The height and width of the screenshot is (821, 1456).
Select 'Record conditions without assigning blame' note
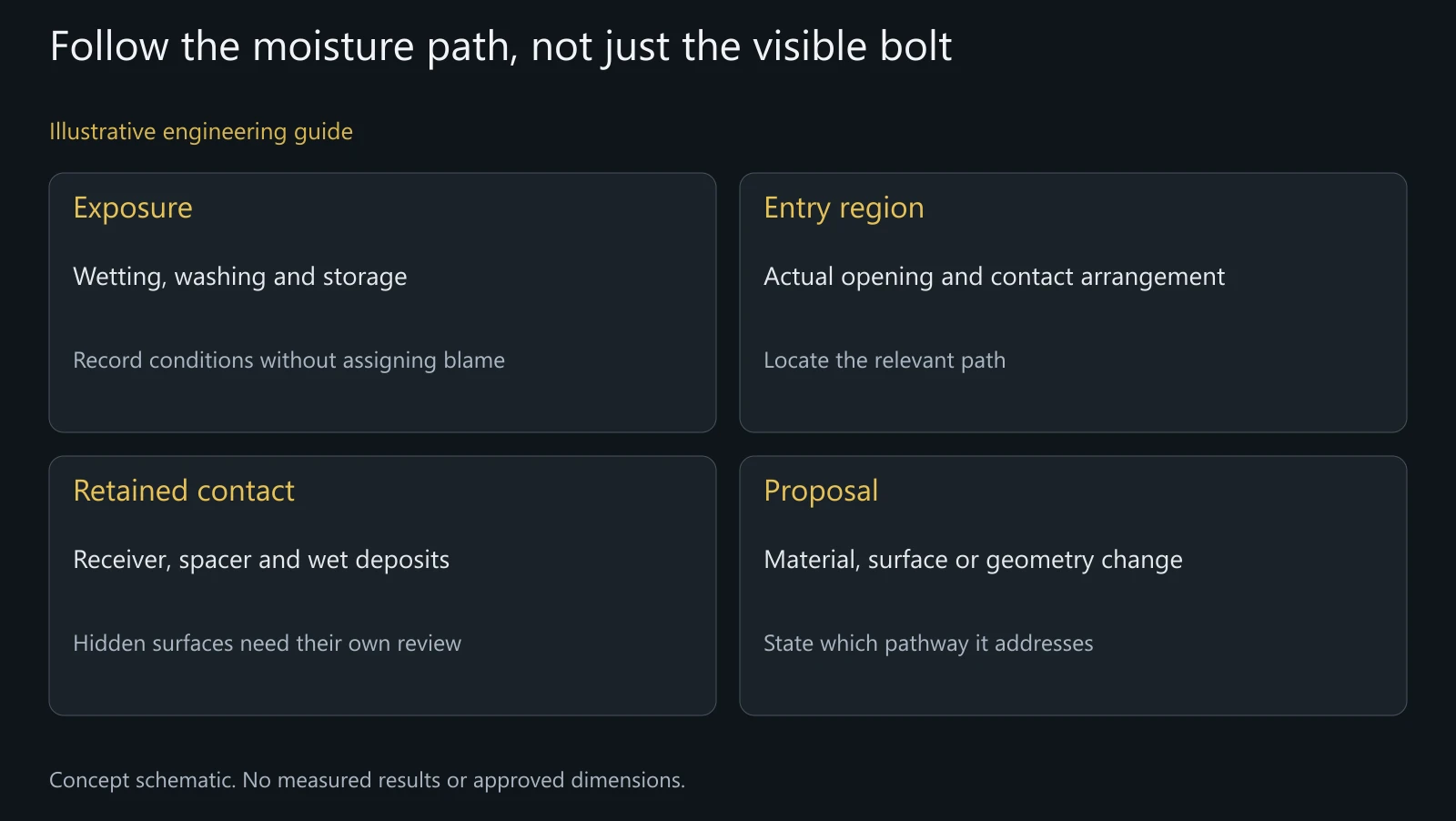click(x=288, y=360)
